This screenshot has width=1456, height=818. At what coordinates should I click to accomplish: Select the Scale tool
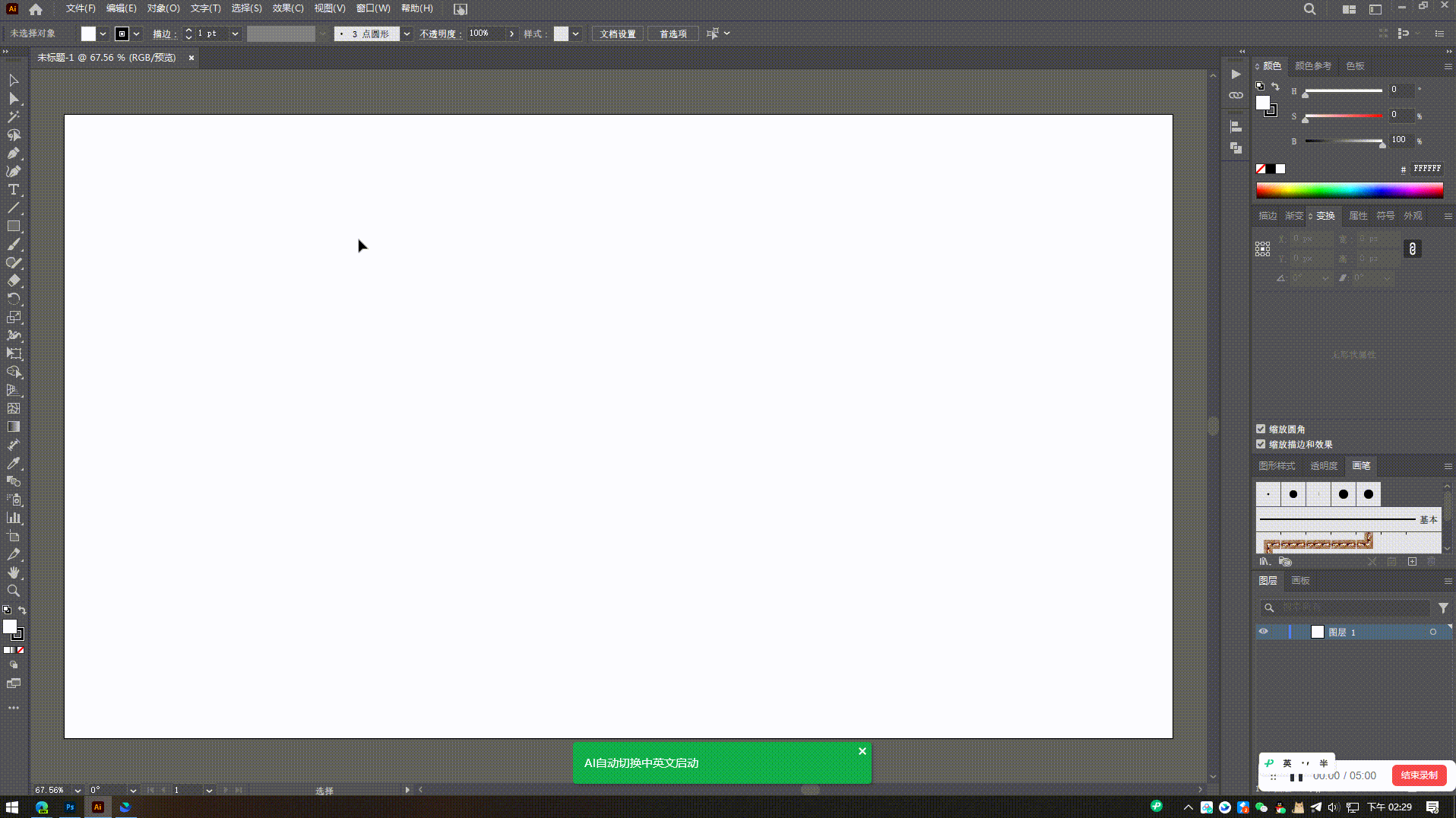[14, 317]
